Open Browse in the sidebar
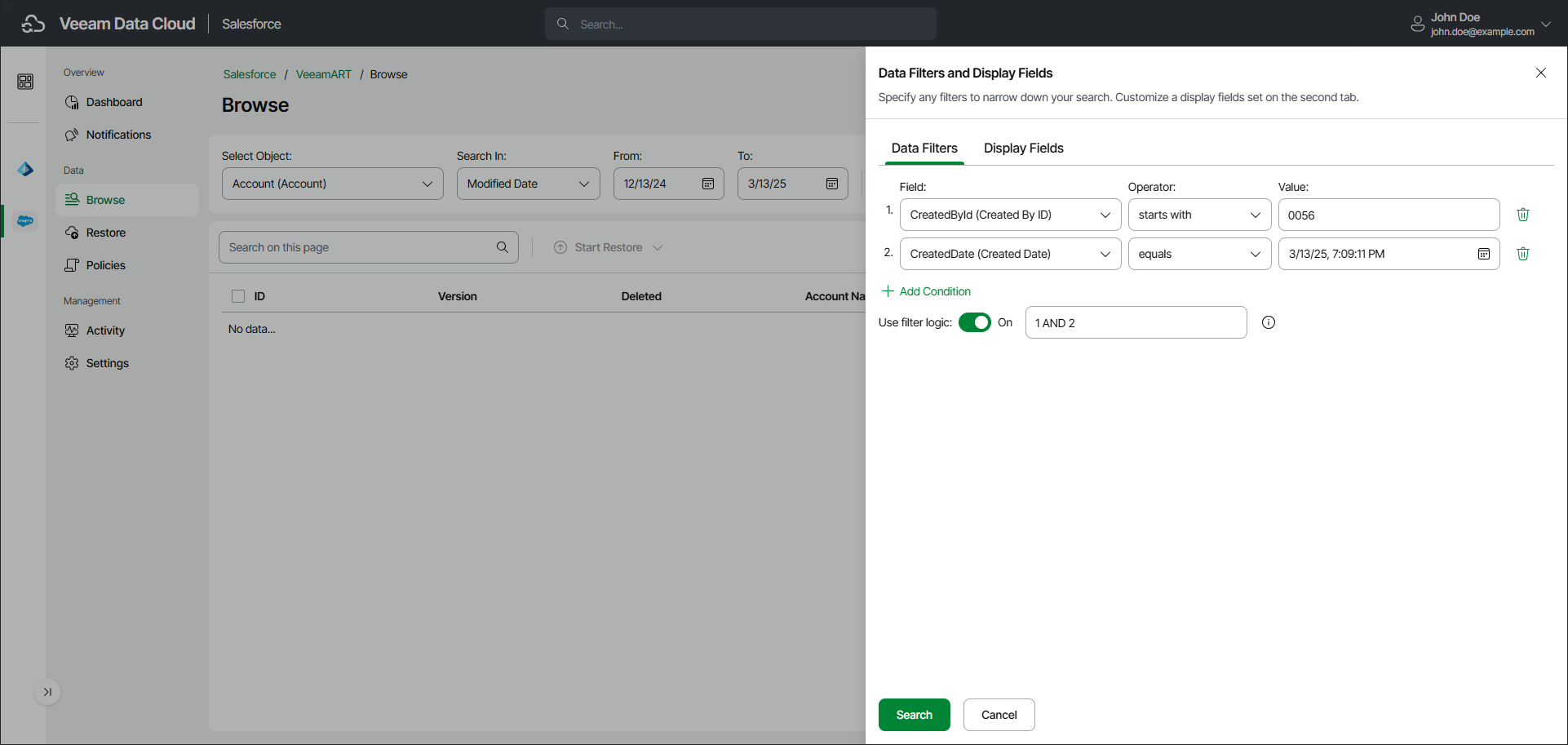 coord(127,200)
